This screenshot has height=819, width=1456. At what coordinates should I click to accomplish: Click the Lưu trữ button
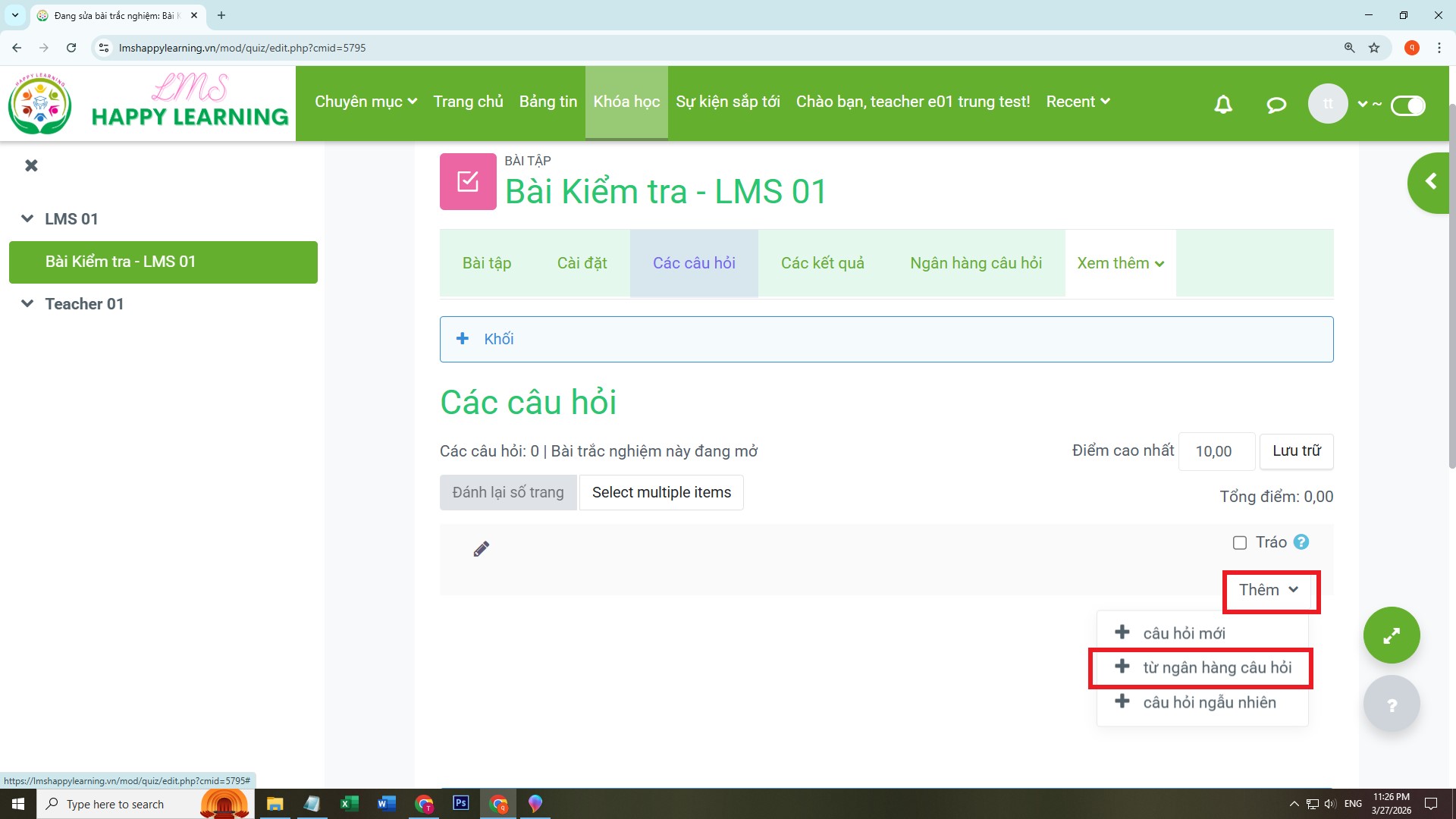1296,451
